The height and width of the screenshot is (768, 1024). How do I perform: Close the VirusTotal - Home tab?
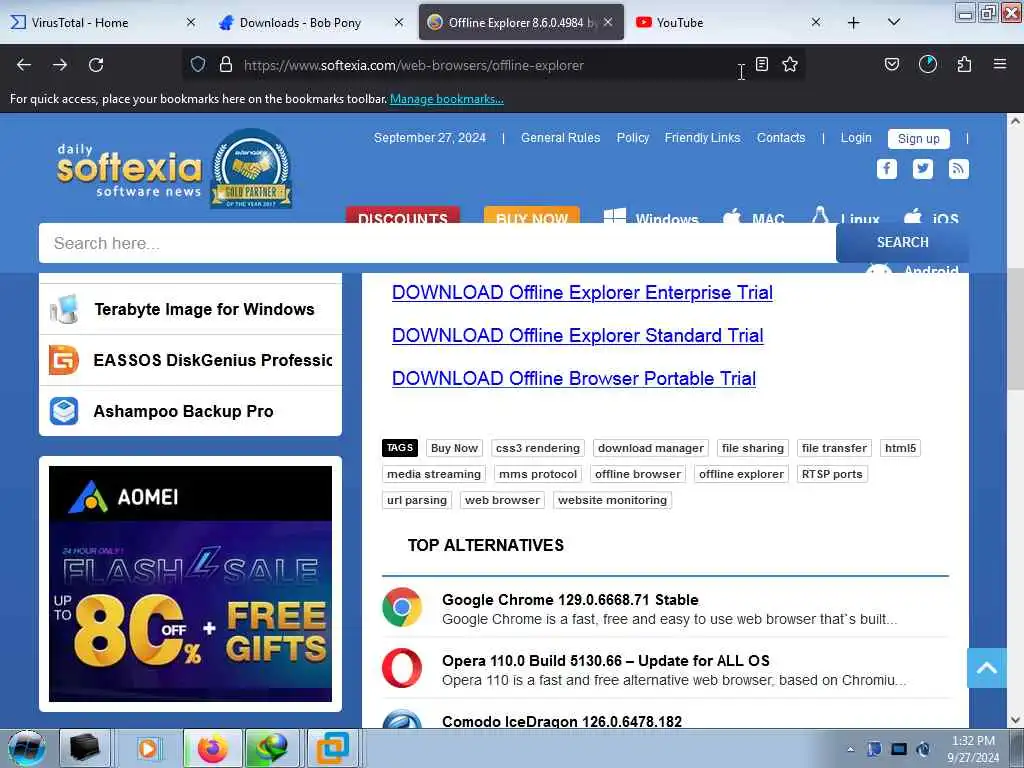pos(191,22)
